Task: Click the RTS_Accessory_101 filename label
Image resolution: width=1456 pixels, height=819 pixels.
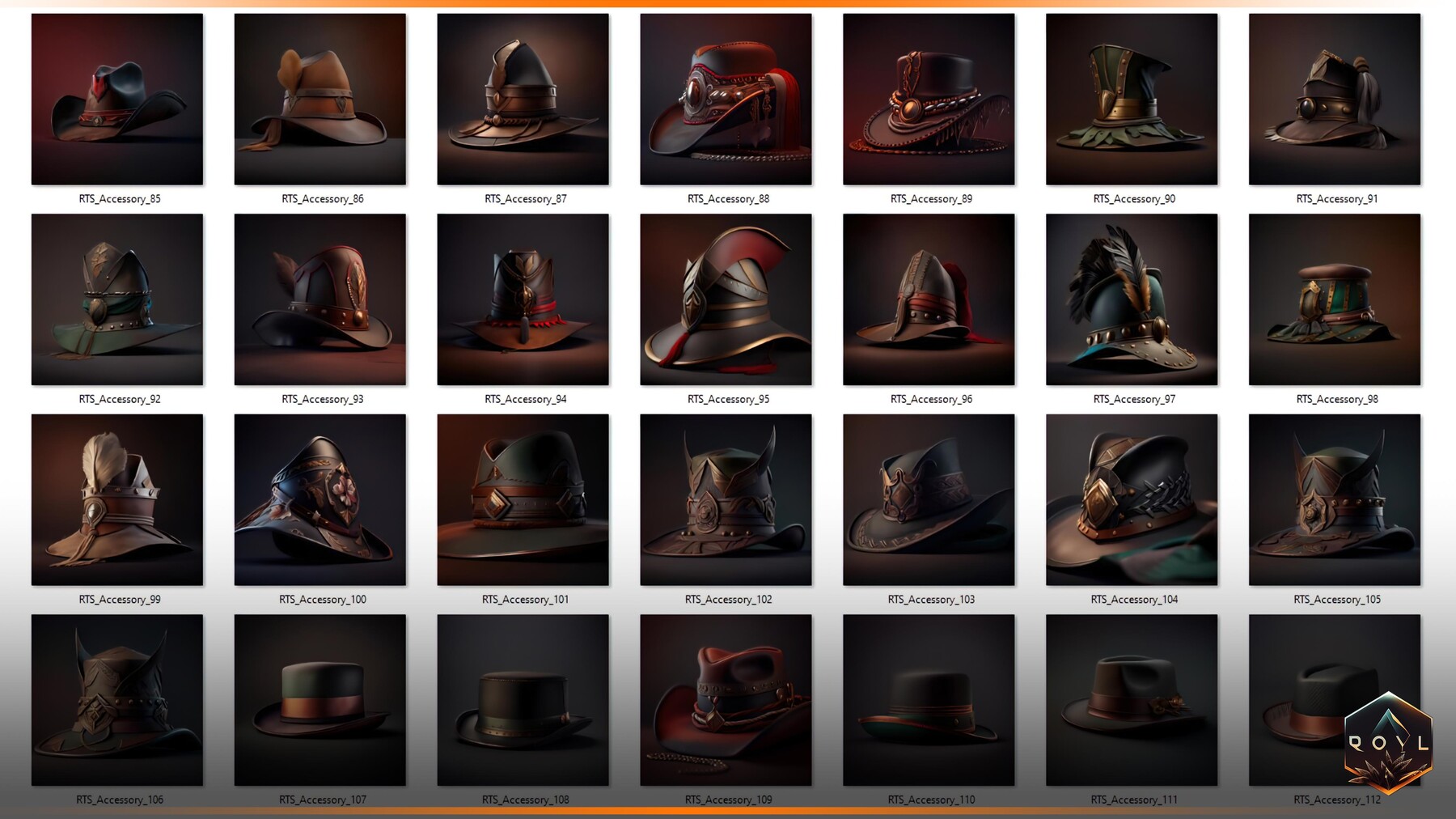Action: coord(523,599)
